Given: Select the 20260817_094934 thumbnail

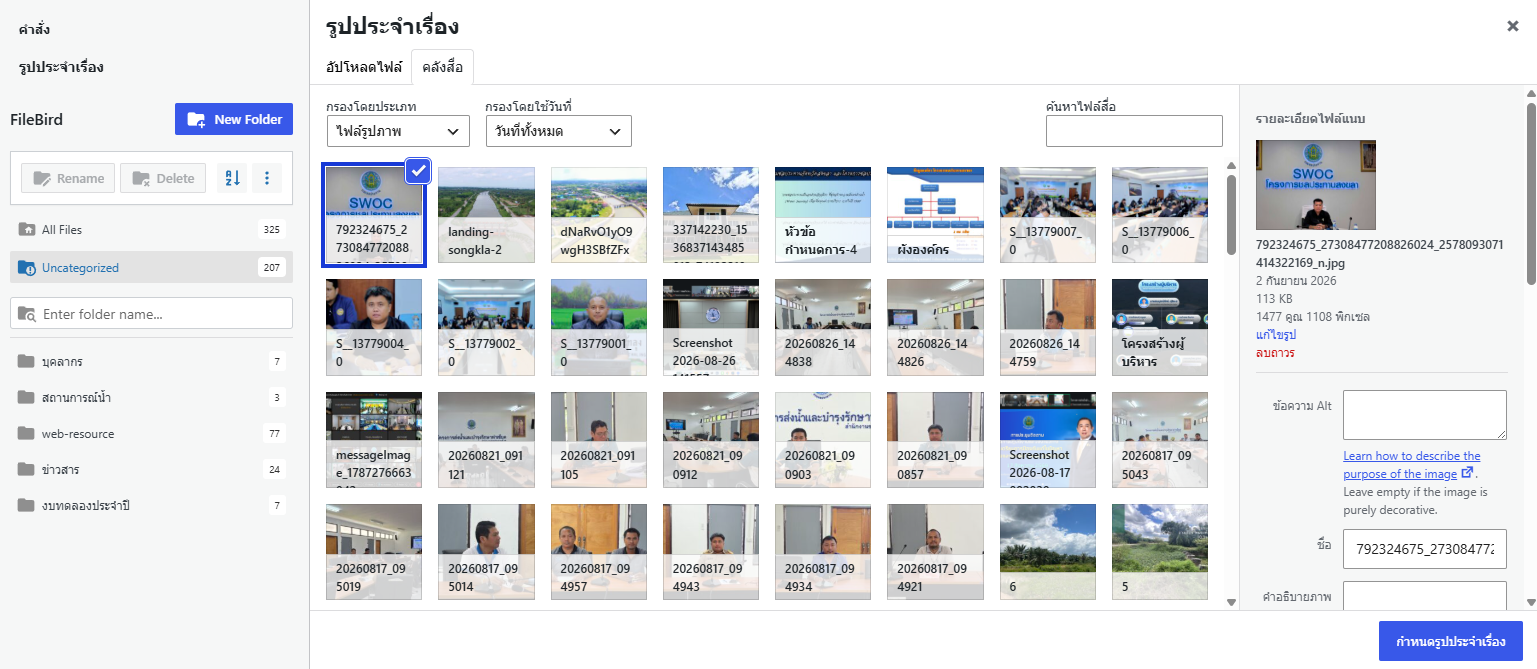Looking at the screenshot, I should [x=823, y=552].
